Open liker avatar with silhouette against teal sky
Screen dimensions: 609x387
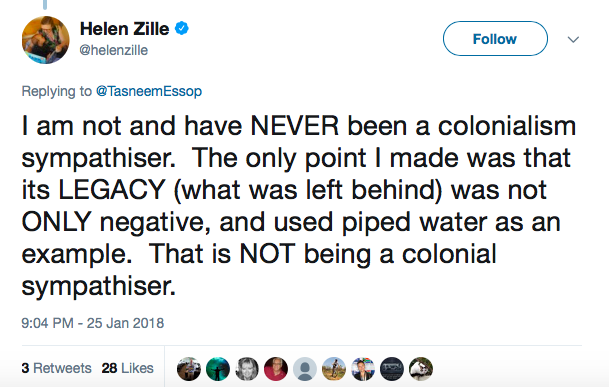click(218, 369)
